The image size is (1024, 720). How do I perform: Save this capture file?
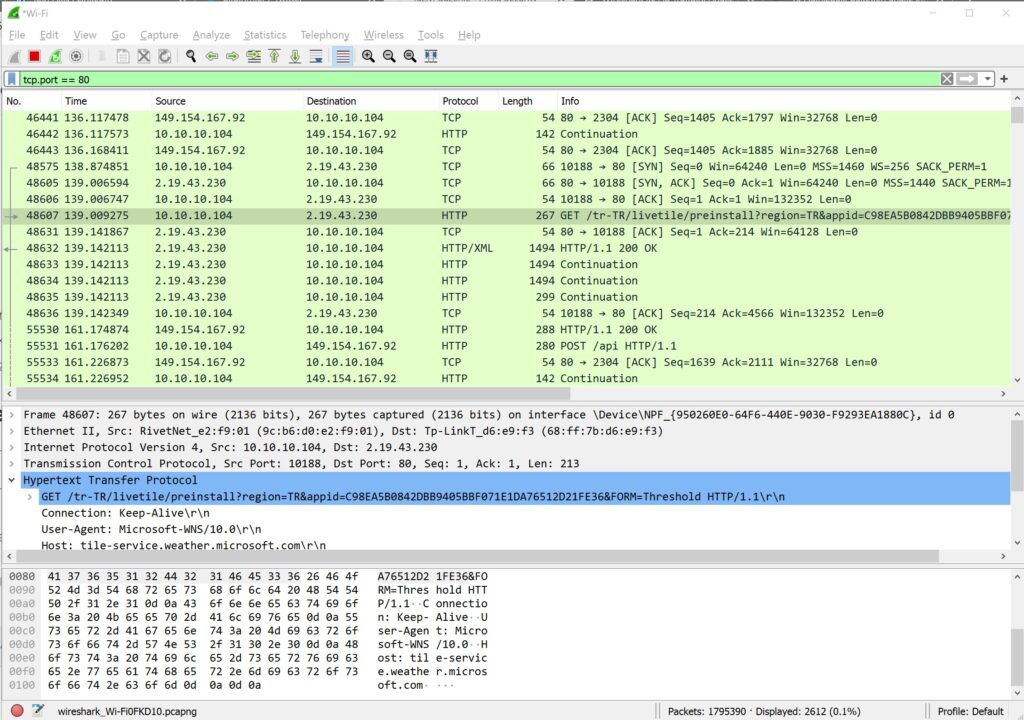[122, 57]
